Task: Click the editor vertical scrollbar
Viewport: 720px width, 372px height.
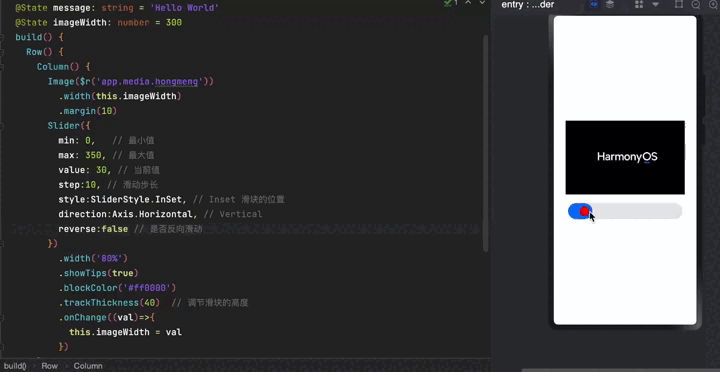Action: point(485,142)
